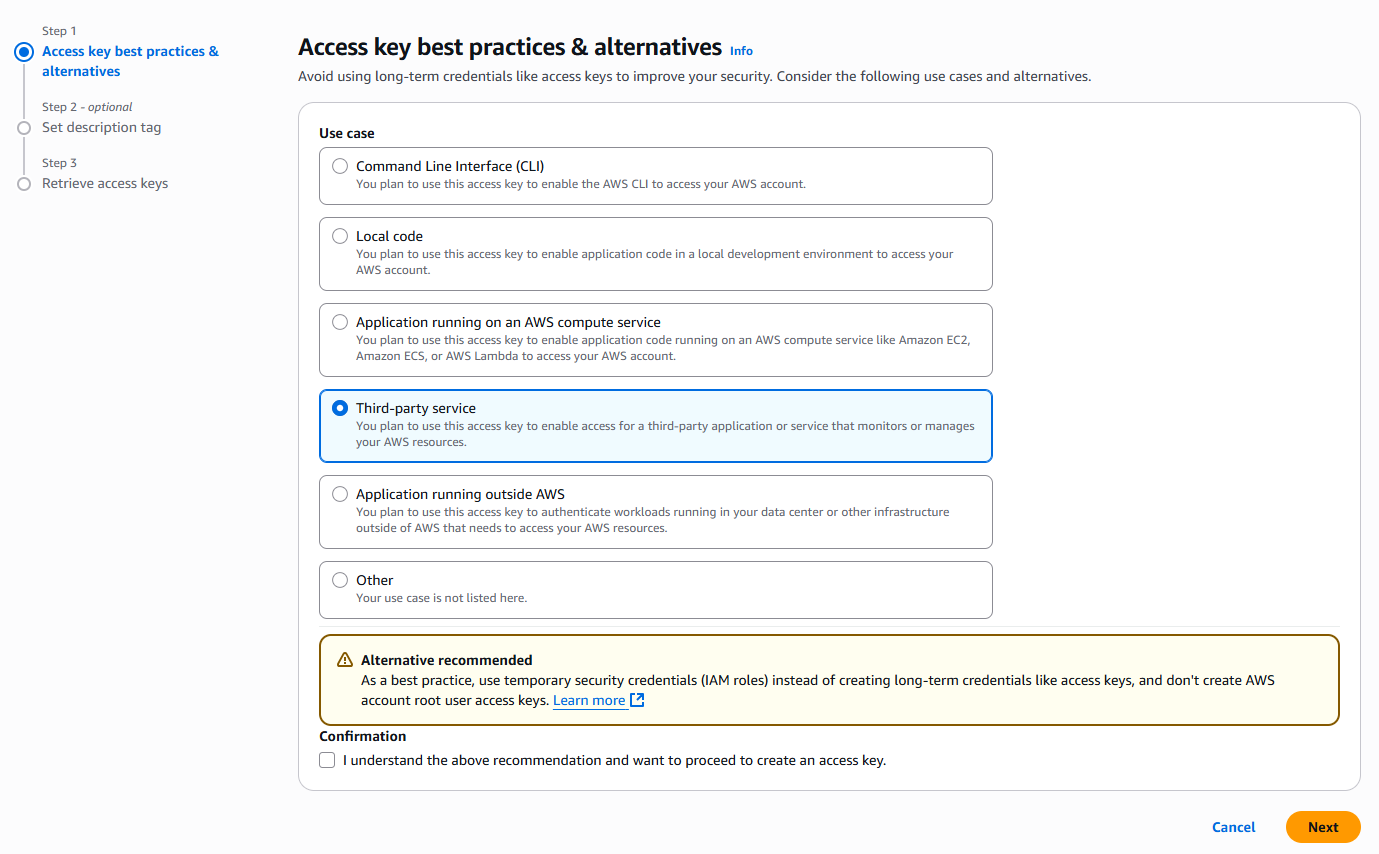1379x854 pixels.
Task: Select the Command Line Interface (CLI) radio button
Action: coord(340,166)
